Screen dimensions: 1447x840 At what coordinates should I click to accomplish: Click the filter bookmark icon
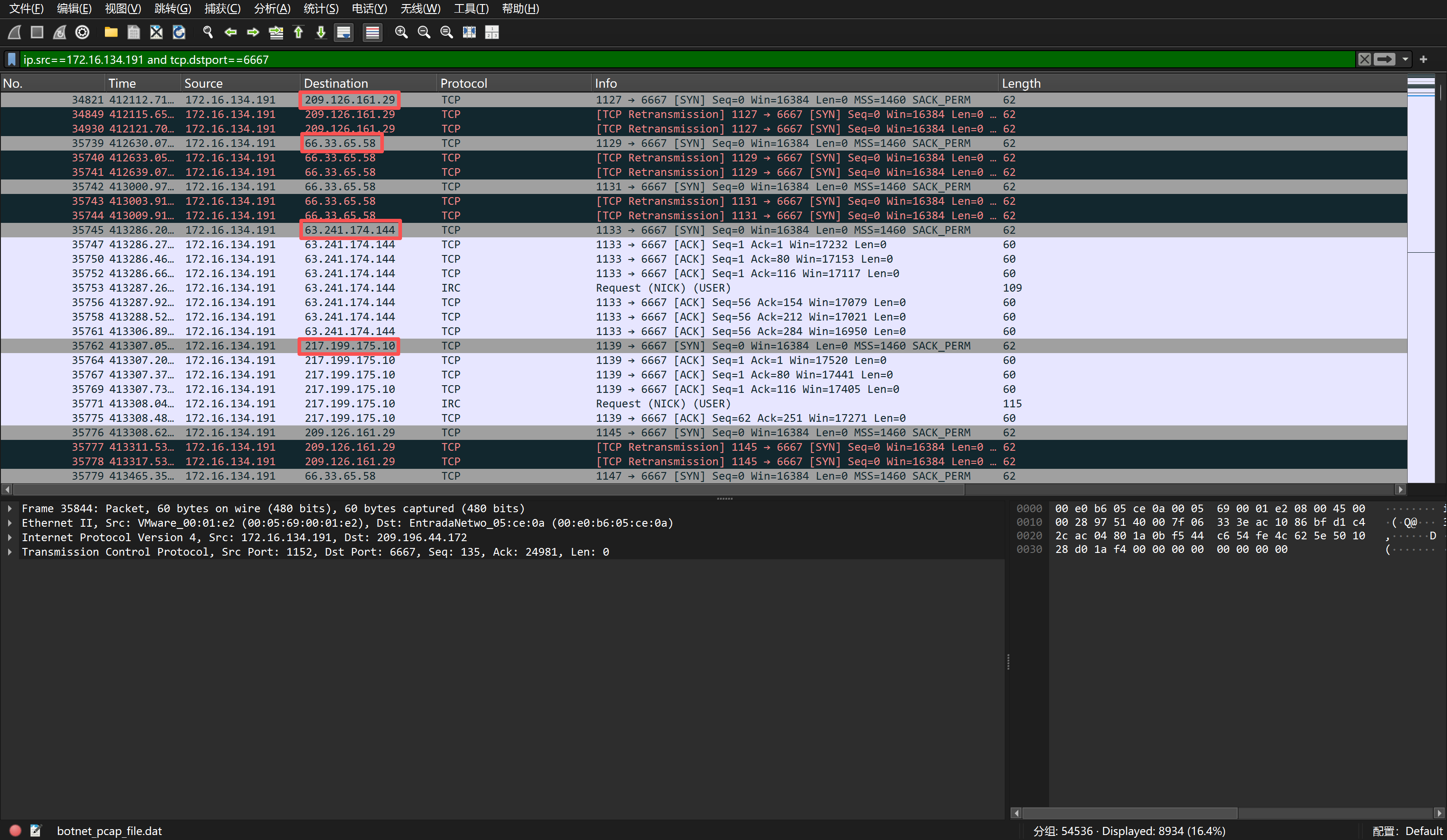(x=11, y=59)
